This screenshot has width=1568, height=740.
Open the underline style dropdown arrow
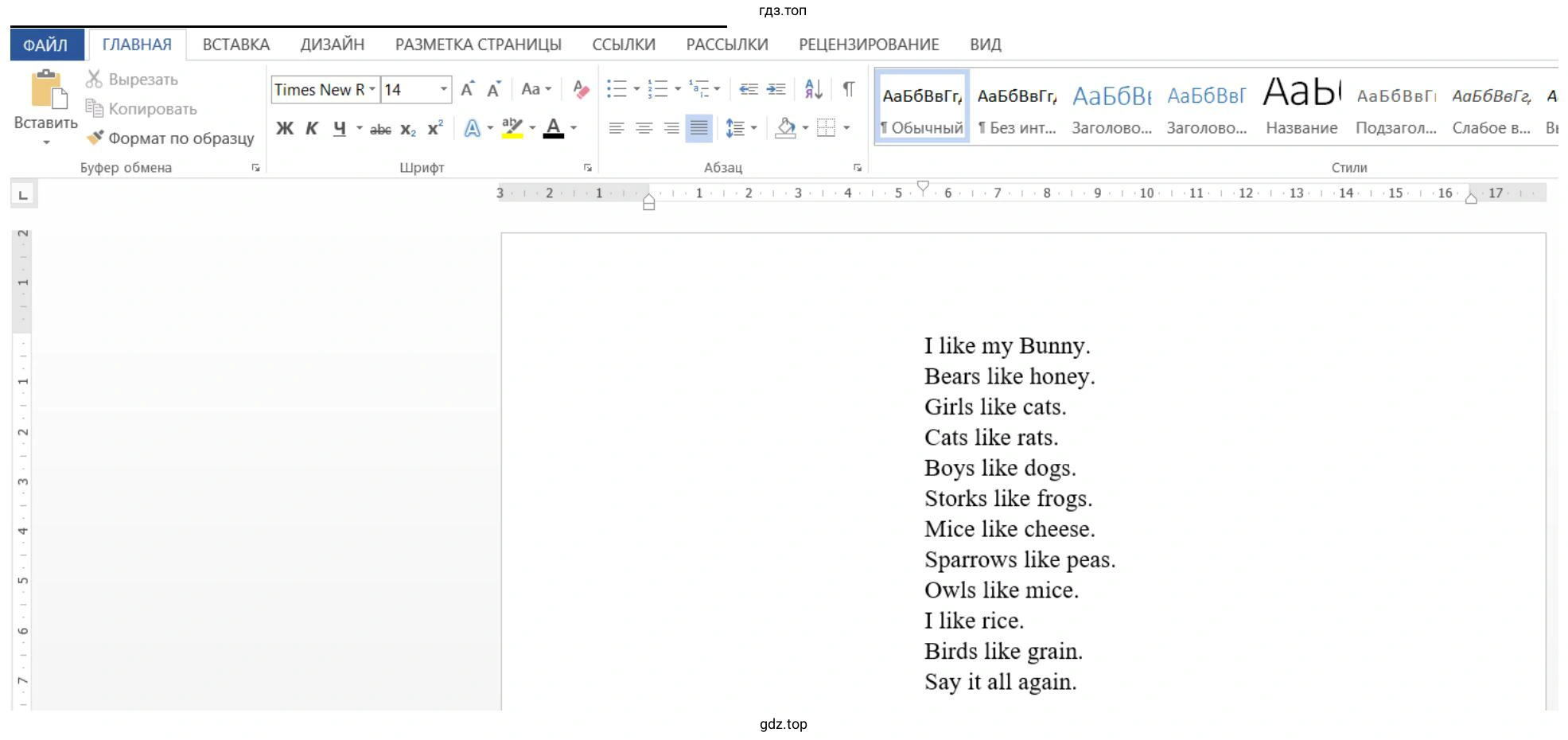[359, 128]
